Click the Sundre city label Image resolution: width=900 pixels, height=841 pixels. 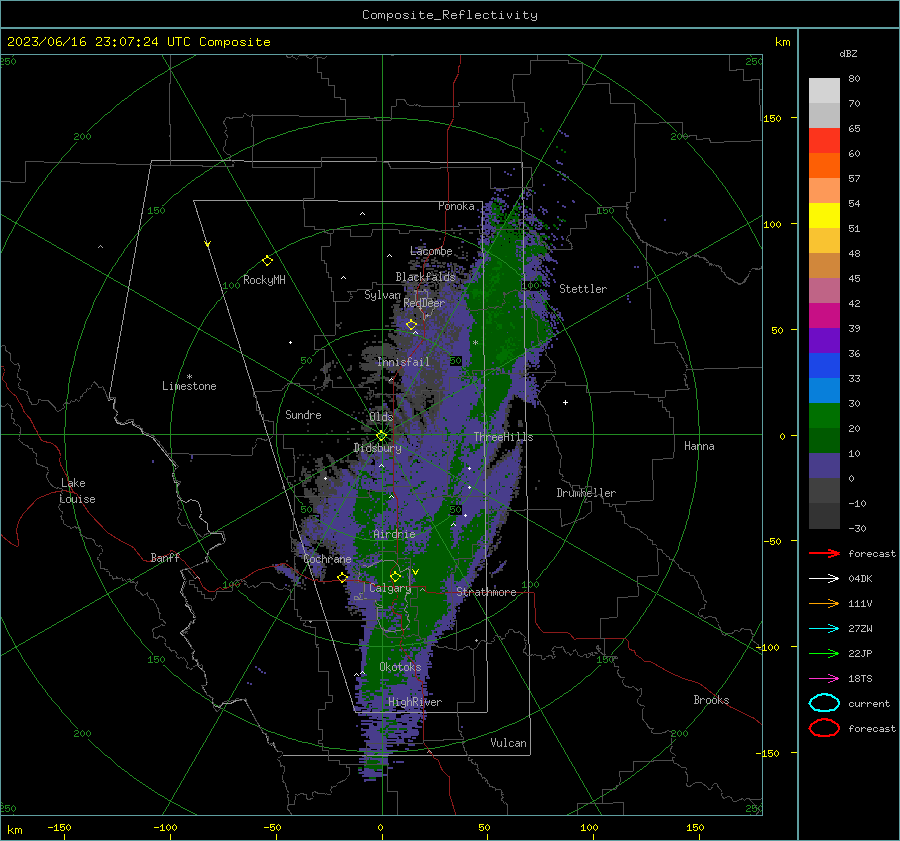point(303,414)
